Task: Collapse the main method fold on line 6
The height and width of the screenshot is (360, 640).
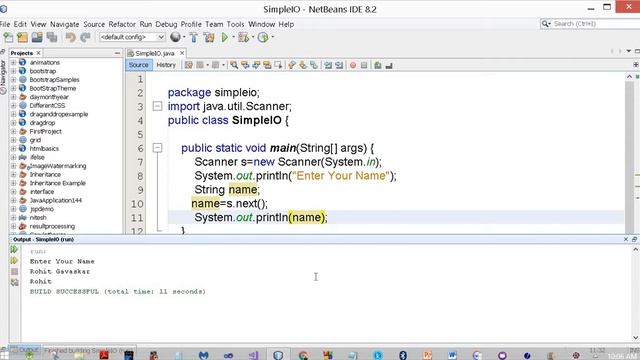Action: 157,148
